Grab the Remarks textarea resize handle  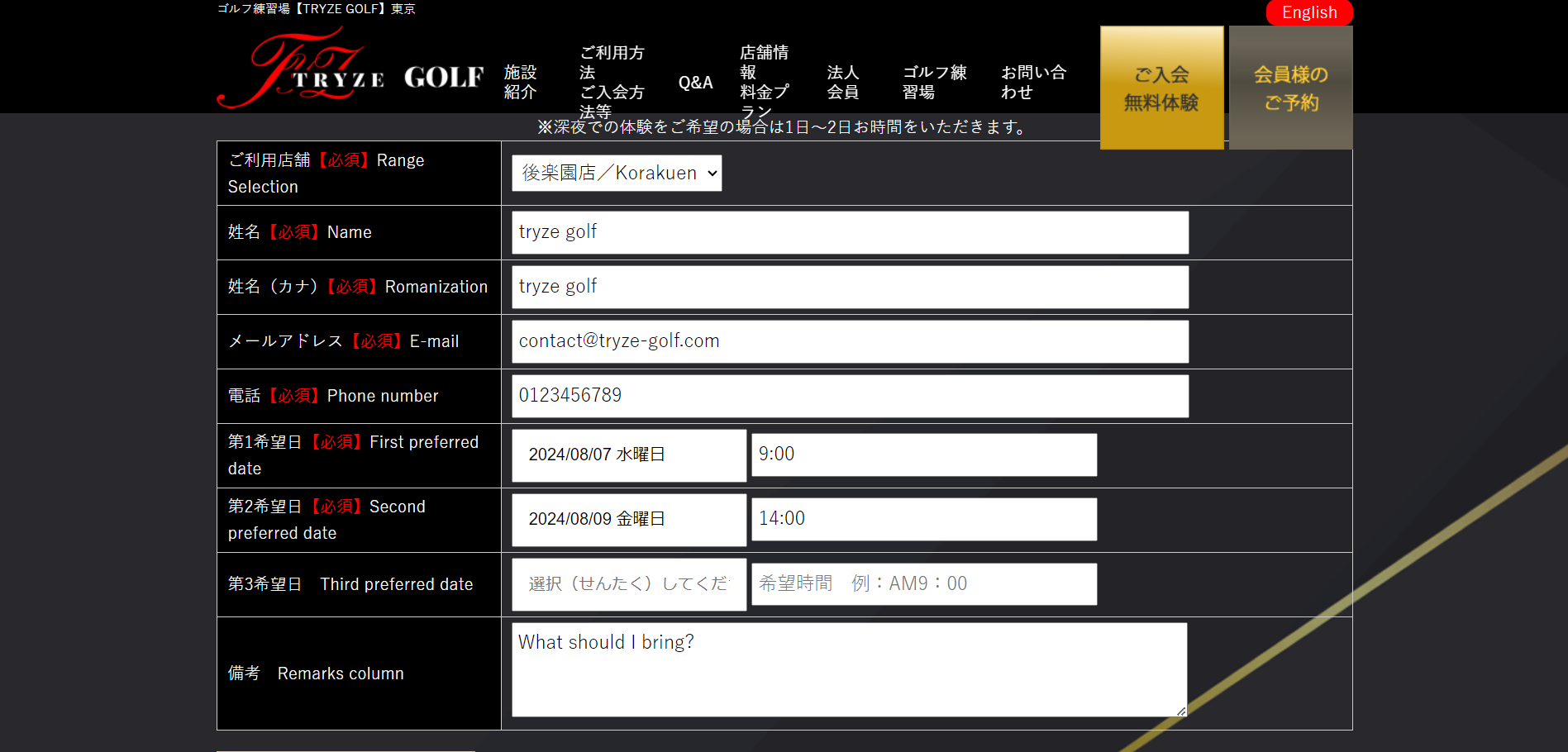1181,711
